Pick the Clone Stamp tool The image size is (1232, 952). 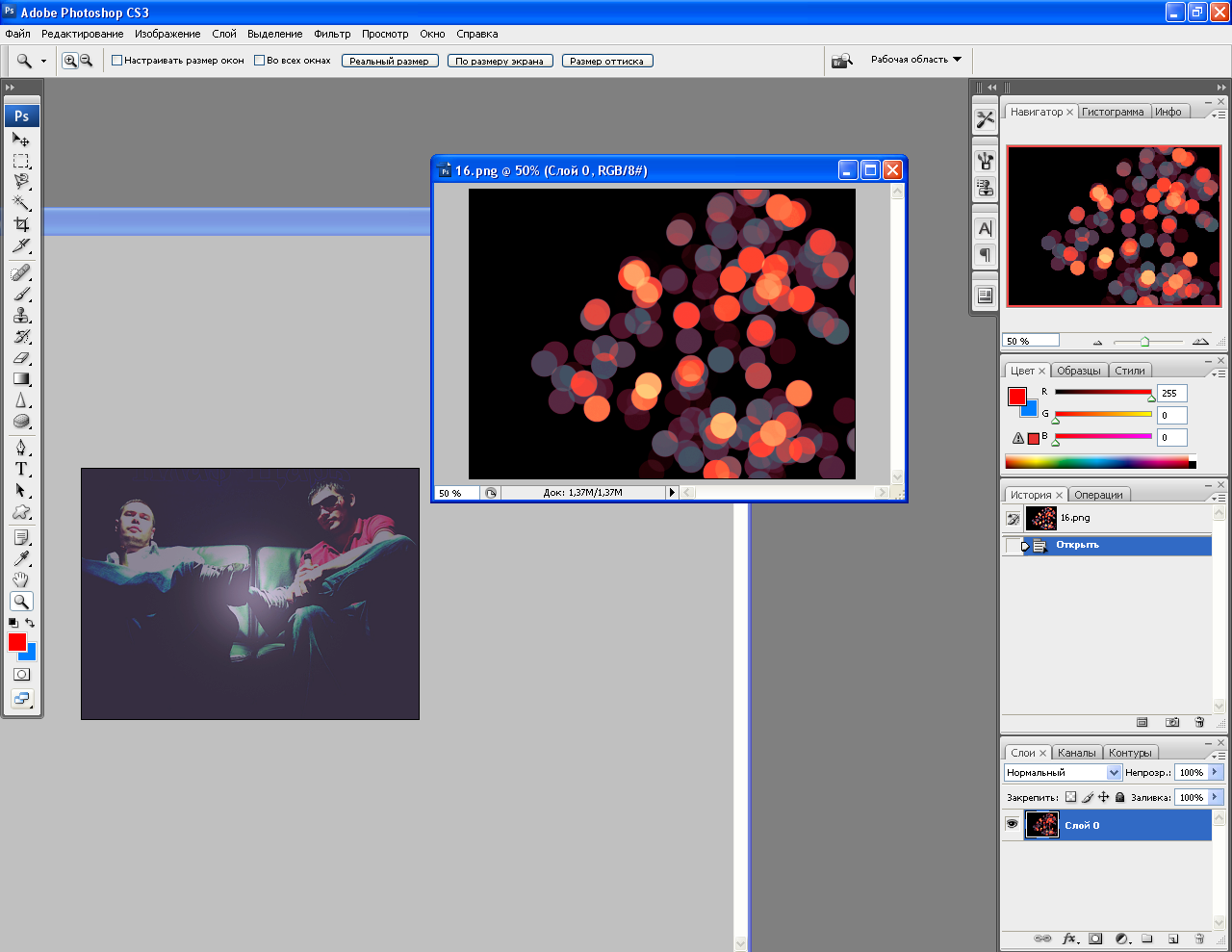tap(21, 316)
